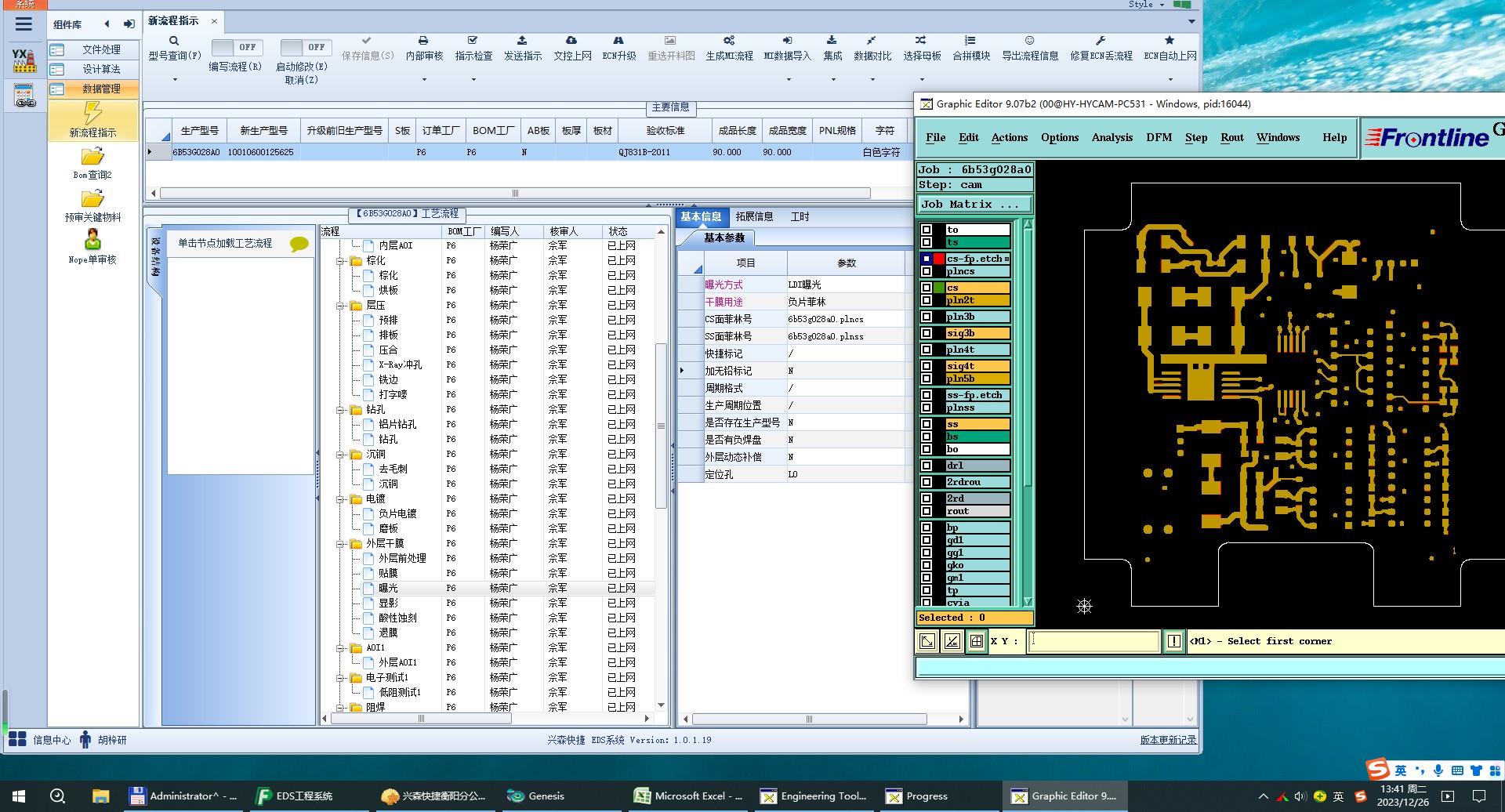The height and width of the screenshot is (812, 1505).
Task: Click the 内部审核 print icon
Action: [x=423, y=41]
